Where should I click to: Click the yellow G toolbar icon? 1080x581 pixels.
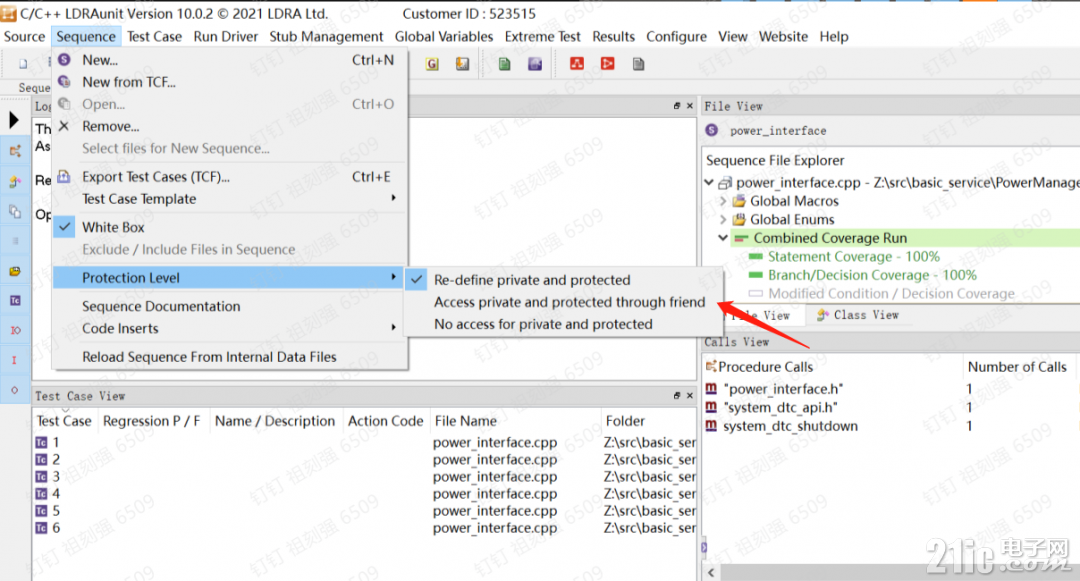432,64
